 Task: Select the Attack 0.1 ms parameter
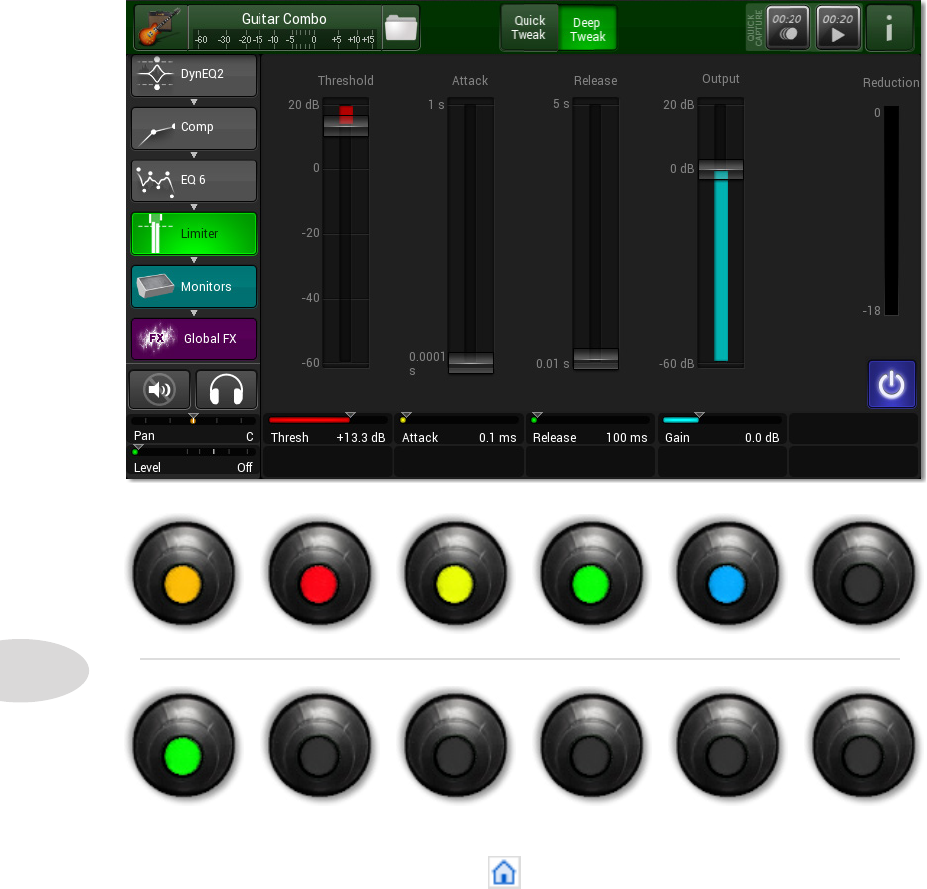pos(459,430)
